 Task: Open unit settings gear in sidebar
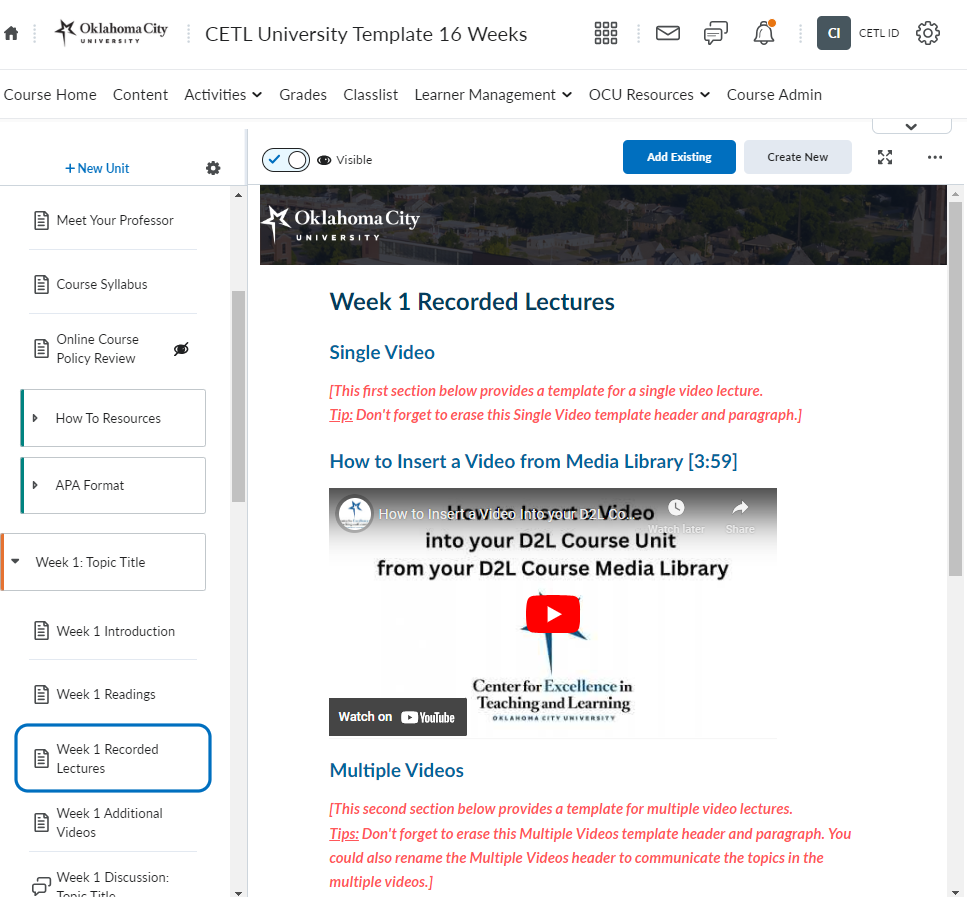coord(213,168)
